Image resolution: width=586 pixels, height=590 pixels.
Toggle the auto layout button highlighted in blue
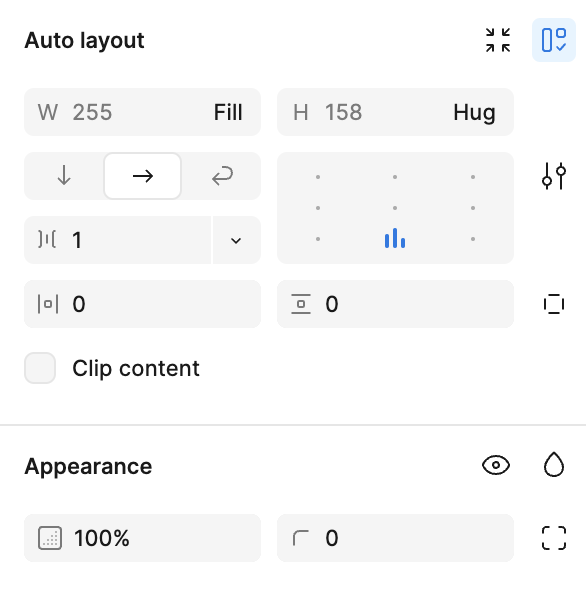(554, 40)
